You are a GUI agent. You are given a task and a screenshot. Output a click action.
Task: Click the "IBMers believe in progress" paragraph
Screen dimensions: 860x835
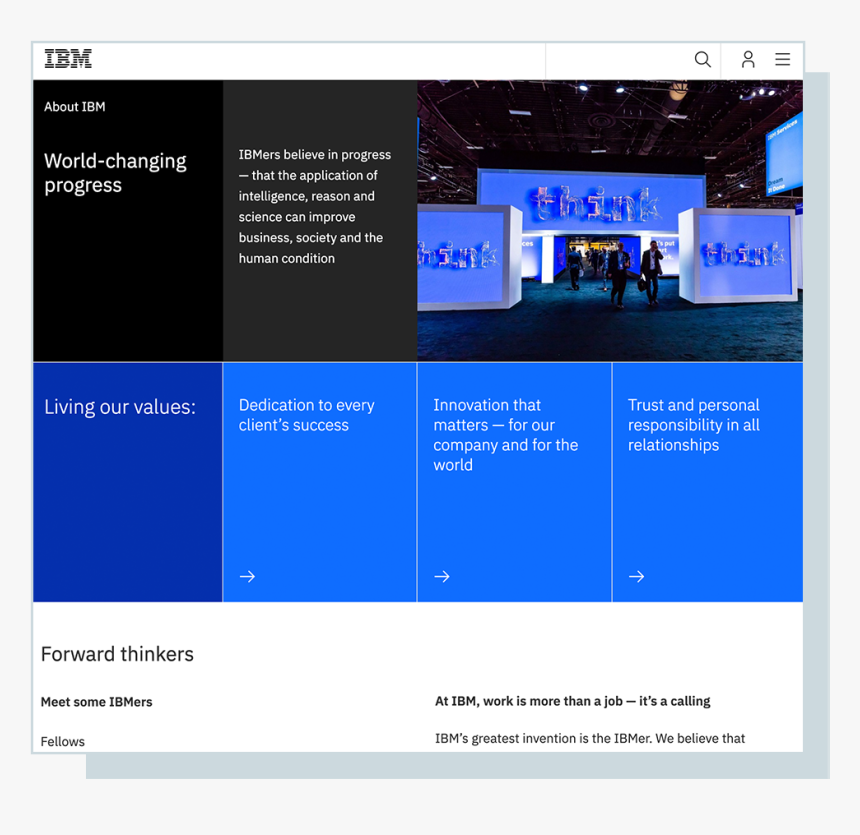[x=314, y=206]
